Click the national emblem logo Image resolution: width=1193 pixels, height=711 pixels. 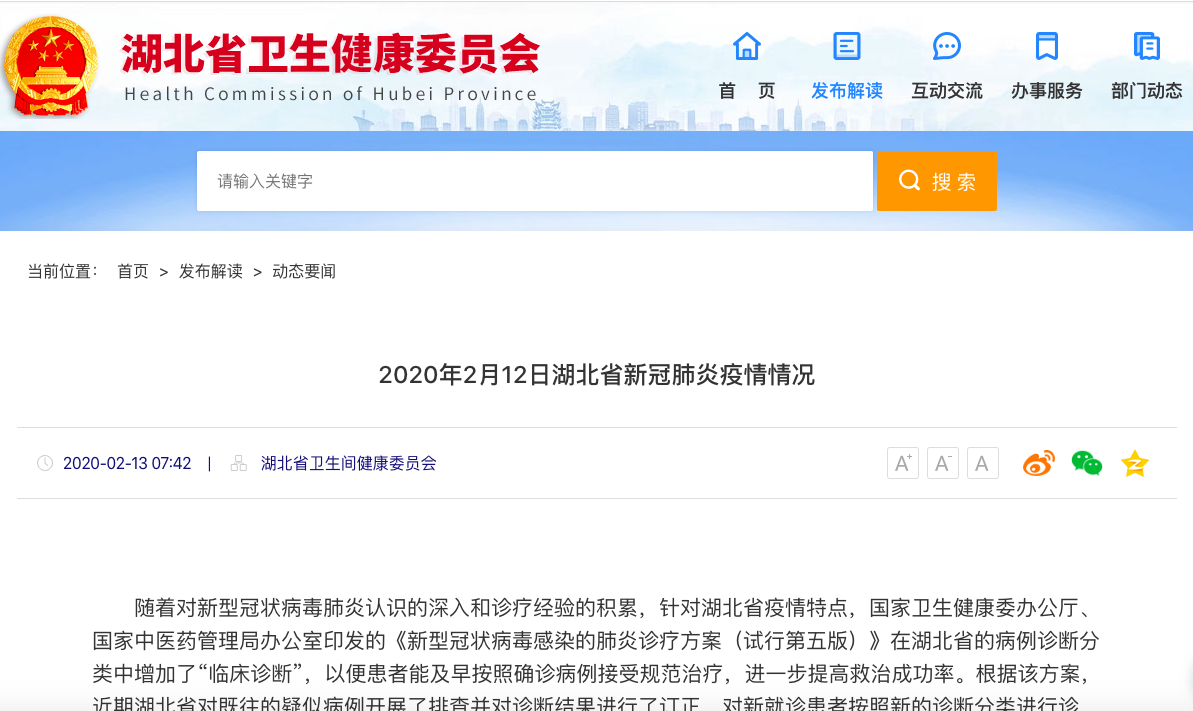coord(51,65)
